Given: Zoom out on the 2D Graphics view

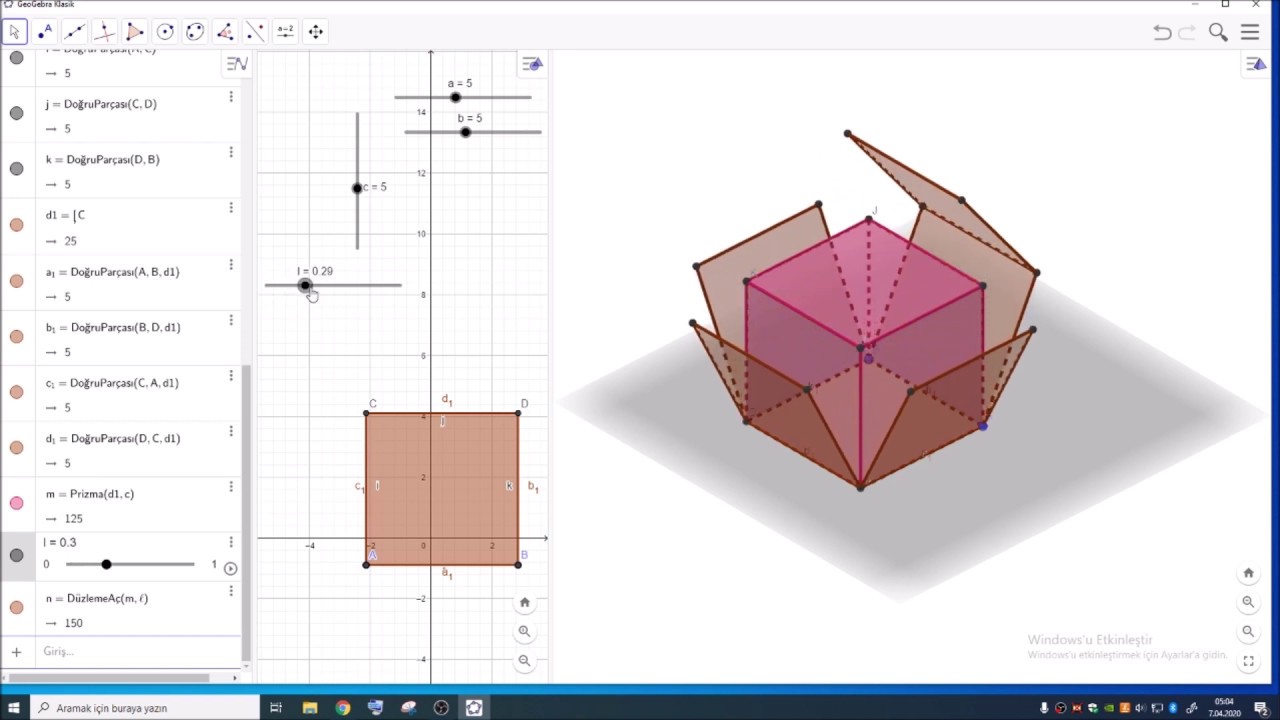Looking at the screenshot, I should click(x=524, y=660).
